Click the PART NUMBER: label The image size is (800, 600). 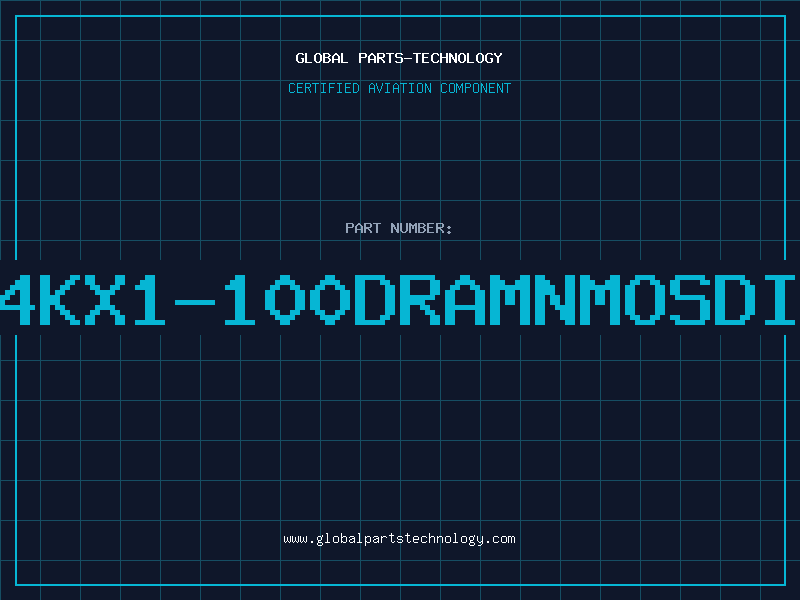[x=399, y=228]
